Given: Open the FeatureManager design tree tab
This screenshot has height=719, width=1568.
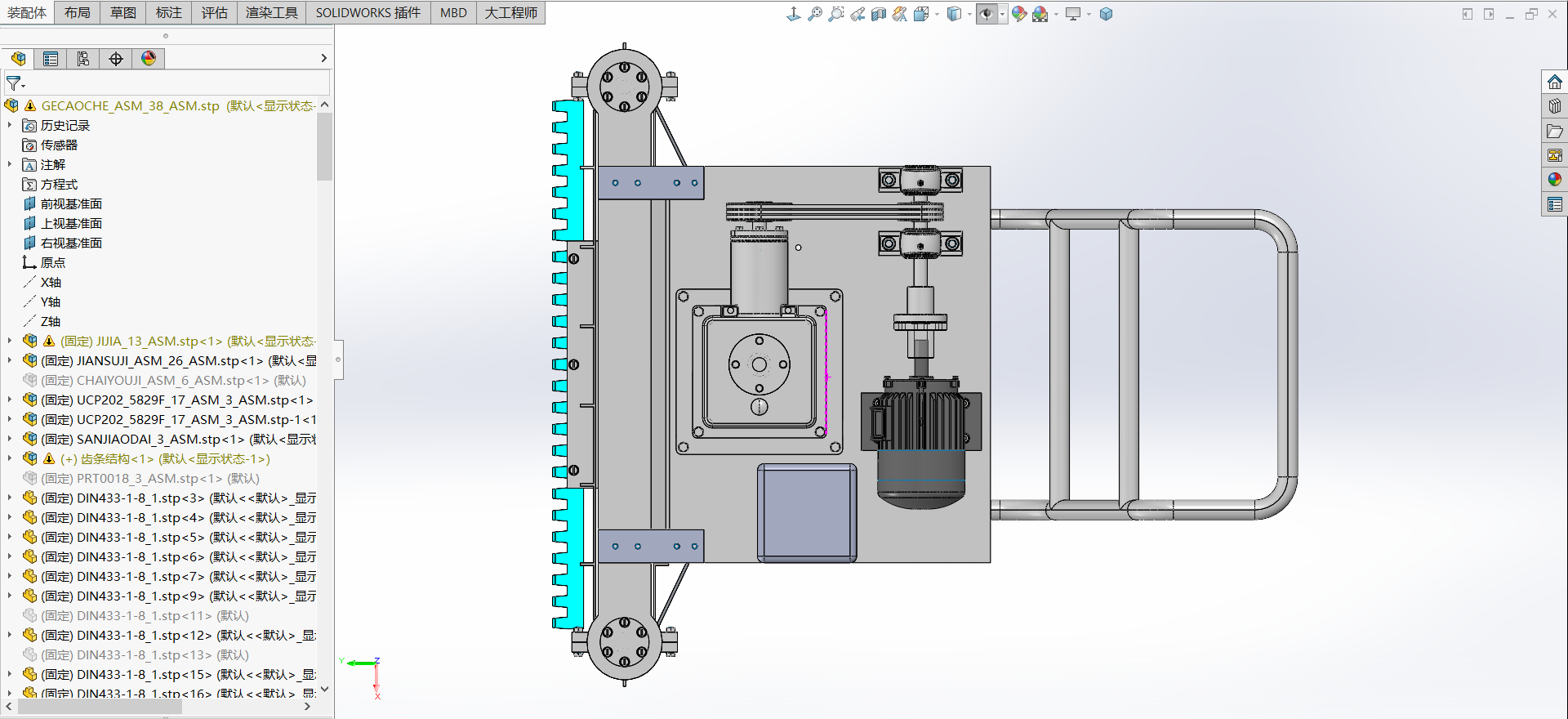Looking at the screenshot, I should (18, 59).
